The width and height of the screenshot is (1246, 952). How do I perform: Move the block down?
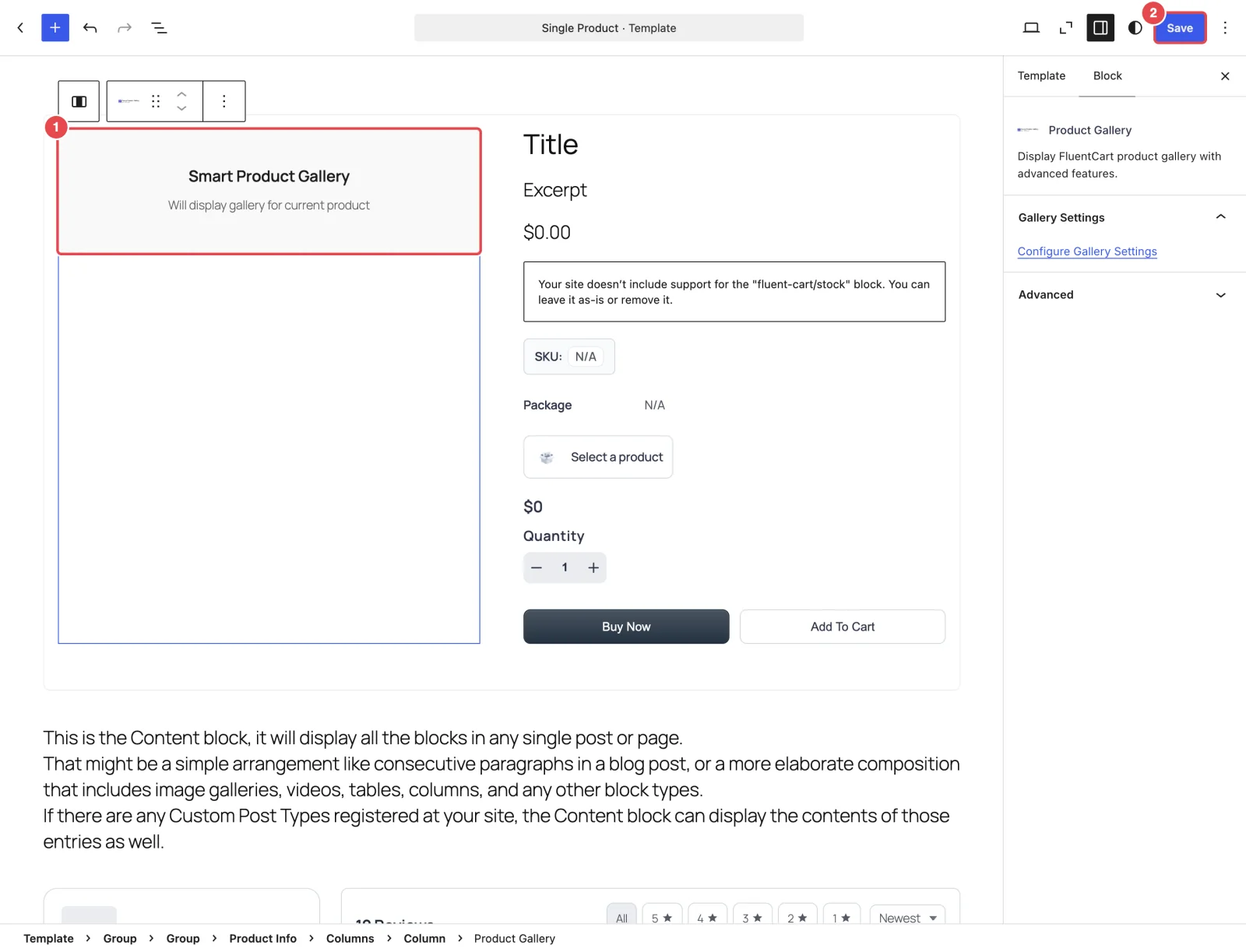181,109
